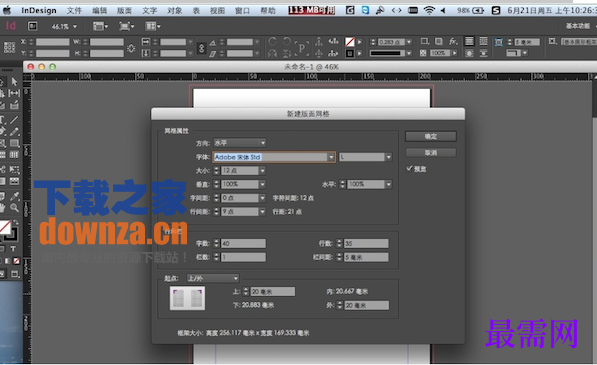Image resolution: width=597 pixels, height=365 pixels.
Task: Open the 起点 start point dropdown
Action: pyautogui.click(x=212, y=278)
